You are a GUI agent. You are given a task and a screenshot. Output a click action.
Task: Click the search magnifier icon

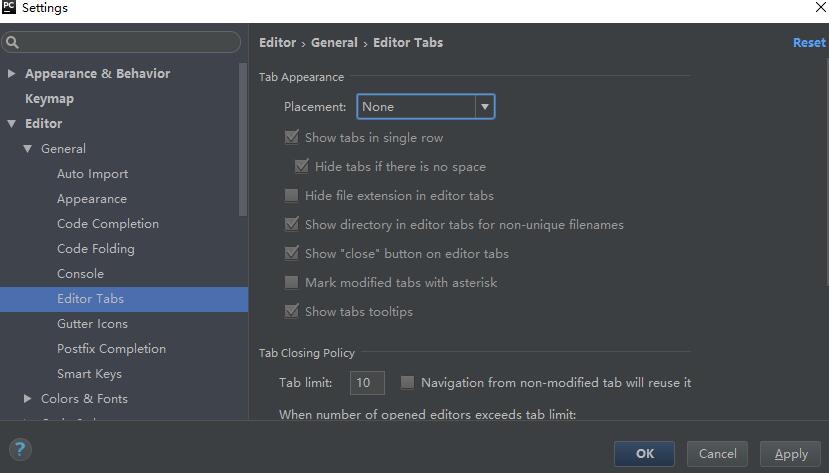[x=12, y=42]
